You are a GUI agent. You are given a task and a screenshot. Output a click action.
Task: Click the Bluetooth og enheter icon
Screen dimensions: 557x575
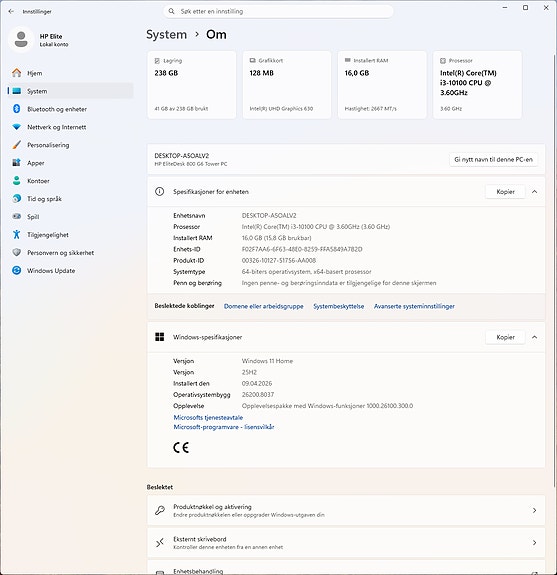[17, 109]
